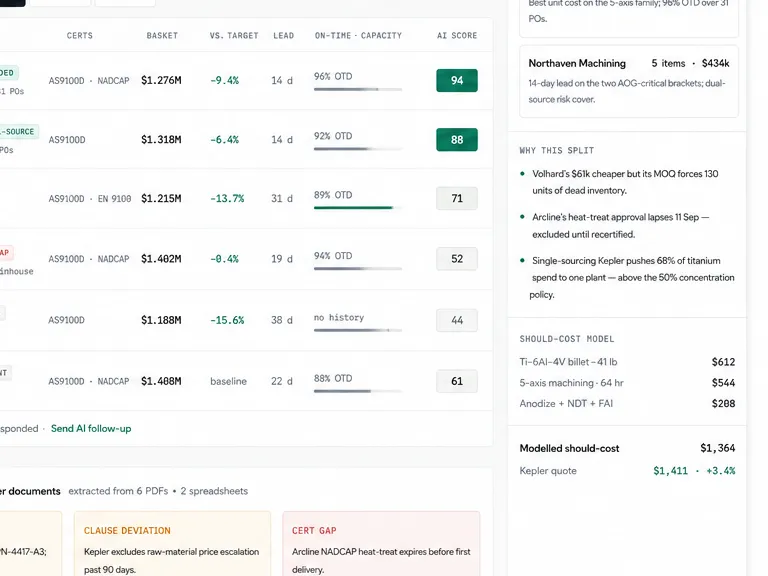This screenshot has width=768, height=576.
Task: Open the Northaven Machining card
Action: pyautogui.click(x=629, y=81)
